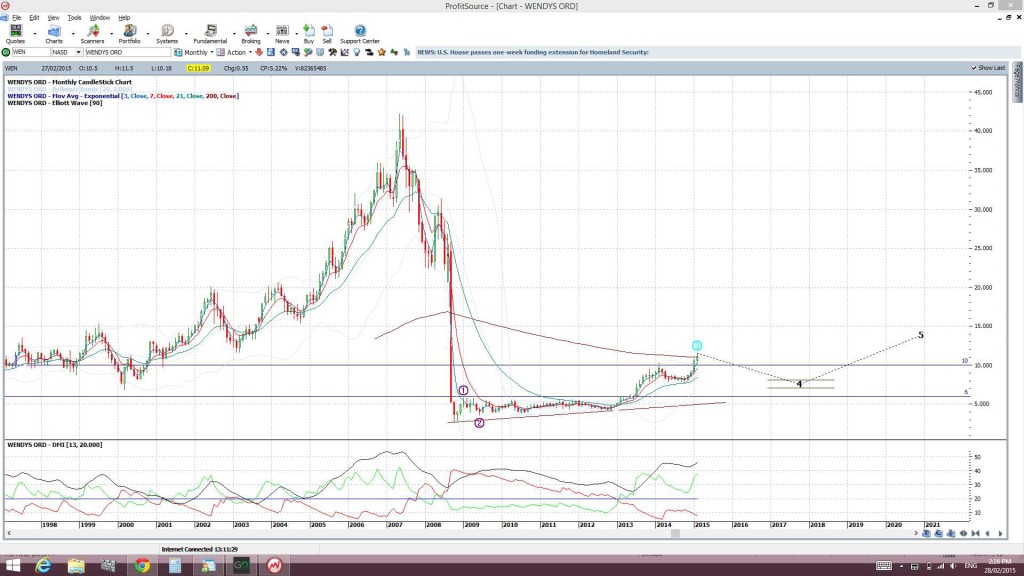The height and width of the screenshot is (576, 1024).
Task: Click the Windows Start button
Action: pos(12,566)
